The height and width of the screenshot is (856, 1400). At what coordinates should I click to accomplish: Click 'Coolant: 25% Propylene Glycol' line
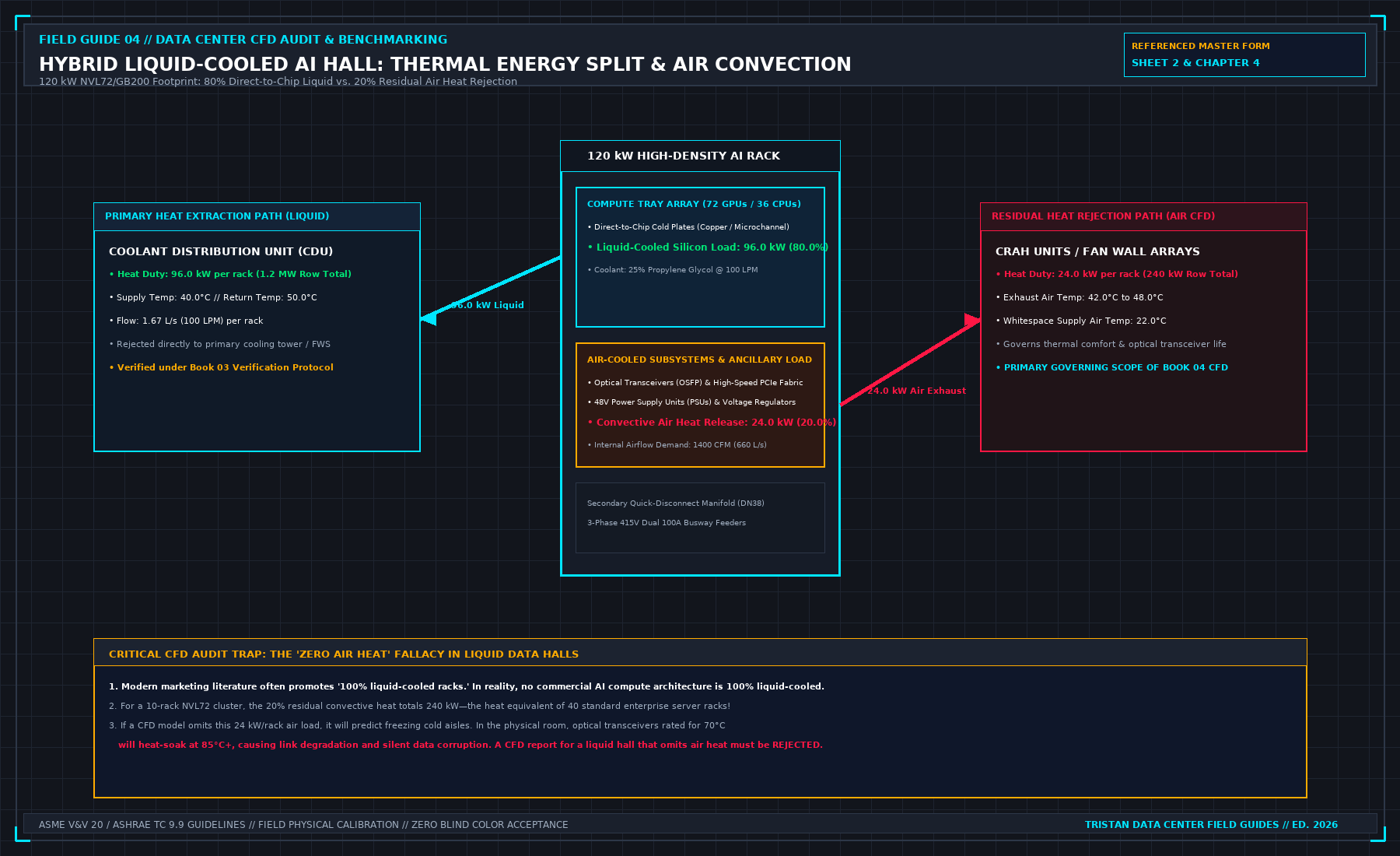tap(672, 270)
